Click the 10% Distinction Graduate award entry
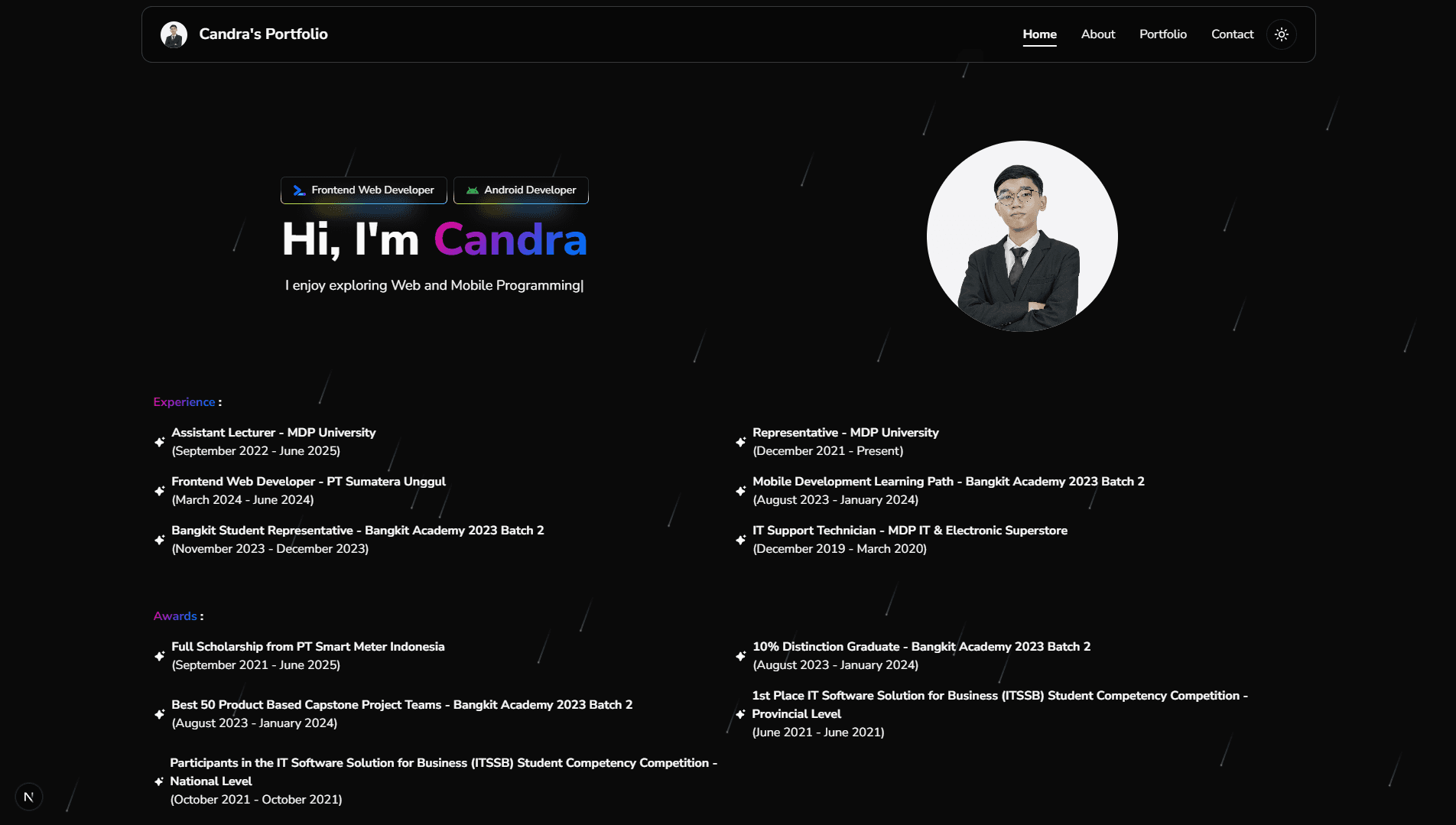Viewport: 1456px width, 825px height. (x=921, y=647)
